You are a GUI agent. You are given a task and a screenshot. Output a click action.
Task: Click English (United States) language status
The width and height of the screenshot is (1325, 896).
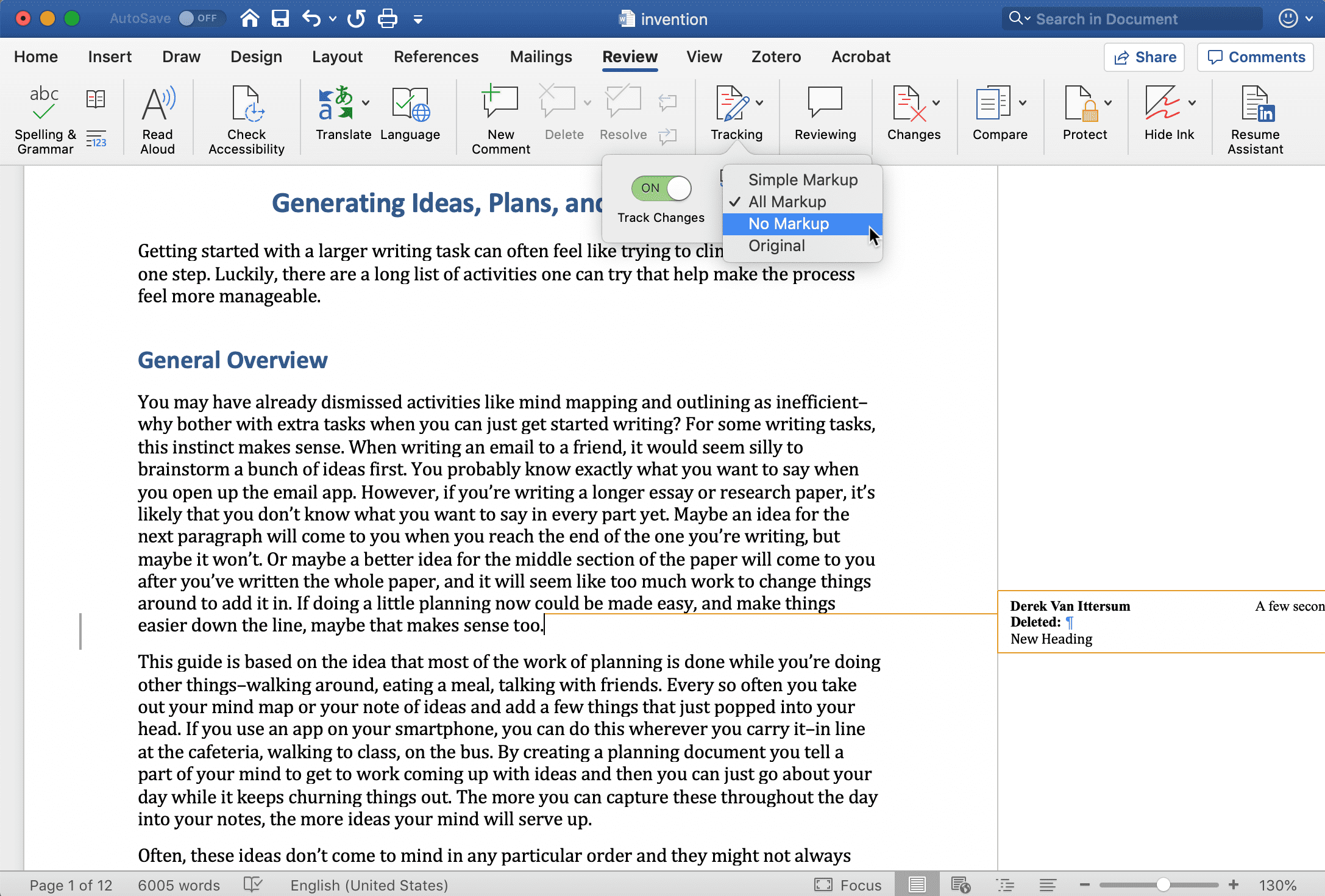(369, 885)
